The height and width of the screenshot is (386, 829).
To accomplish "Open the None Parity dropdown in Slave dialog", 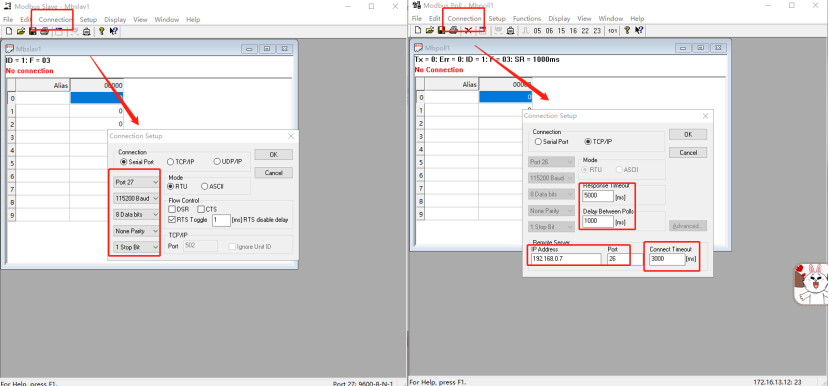I will 136,231.
